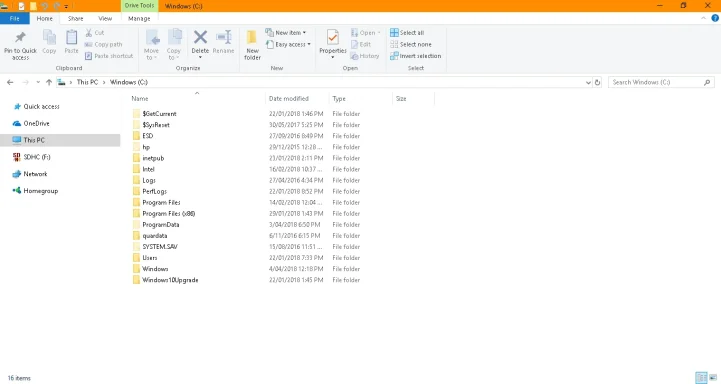This screenshot has width=721, height=384.
Task: Click This PC in address breadcrumb
Action: pos(87,82)
